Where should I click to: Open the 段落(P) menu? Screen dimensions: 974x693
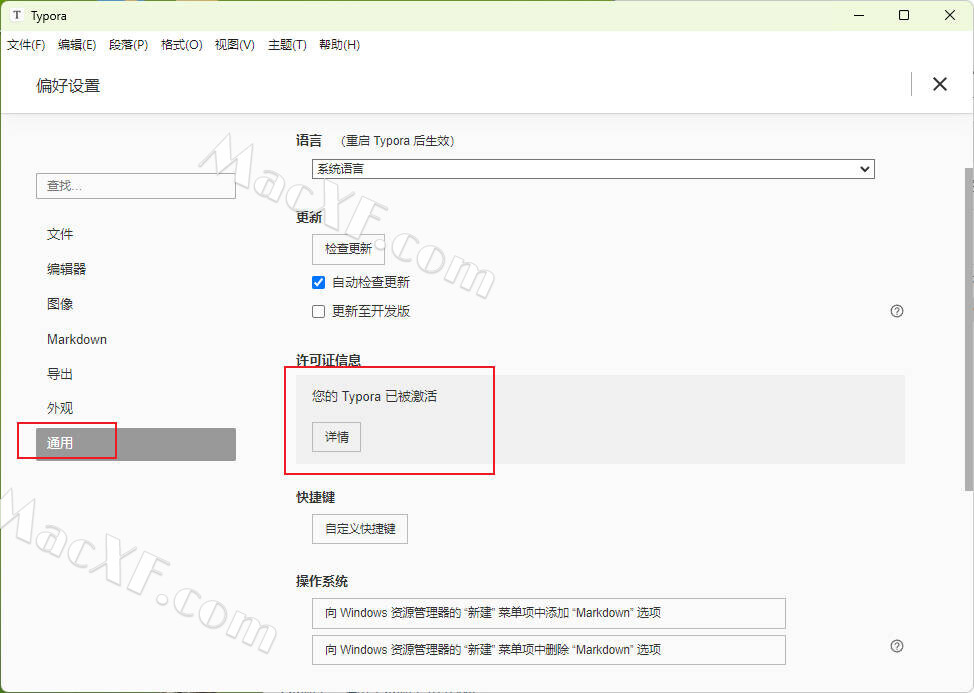[129, 45]
